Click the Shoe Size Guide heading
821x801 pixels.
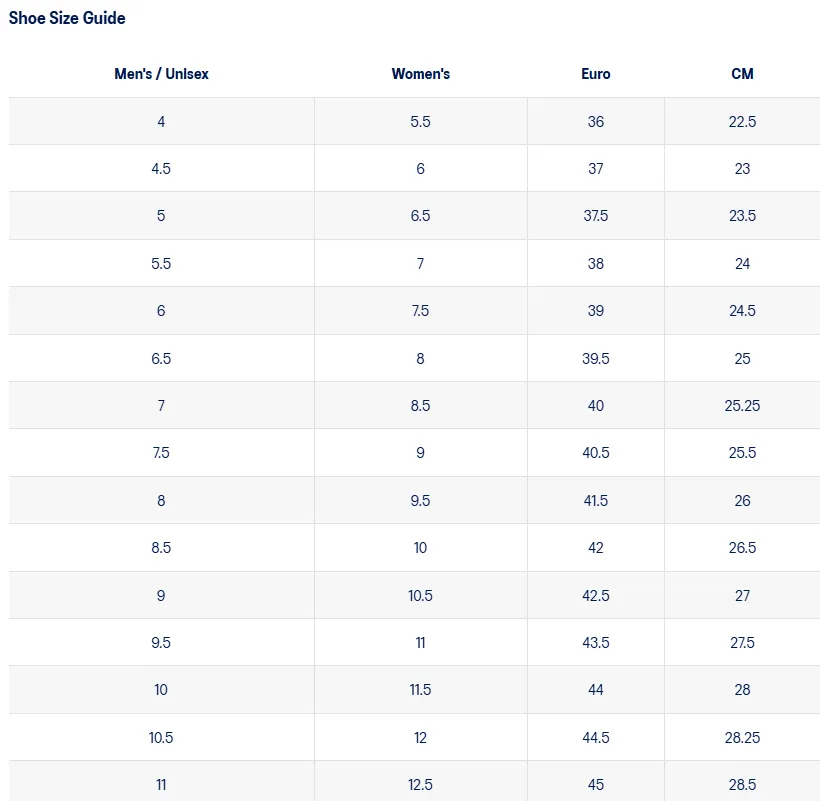click(67, 18)
